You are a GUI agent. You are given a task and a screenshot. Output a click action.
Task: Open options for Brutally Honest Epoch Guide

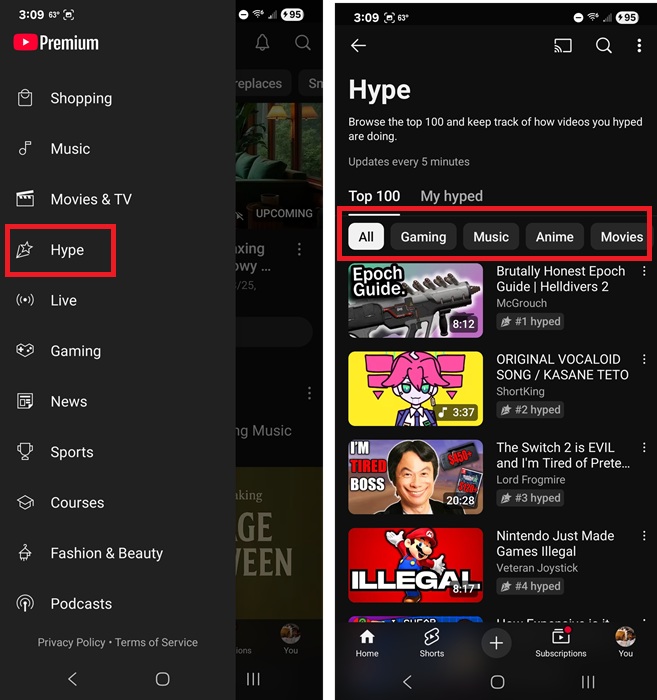(x=644, y=271)
